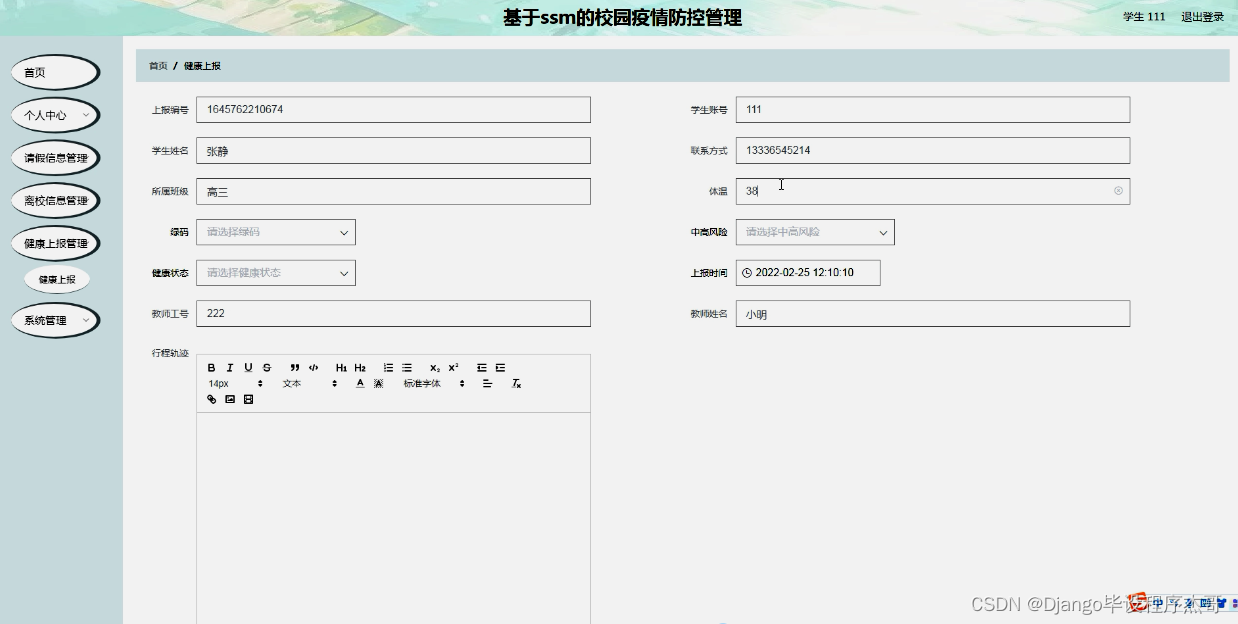Insert a blockquote in editor
Viewport: 1238px width, 624px height.
pos(295,368)
